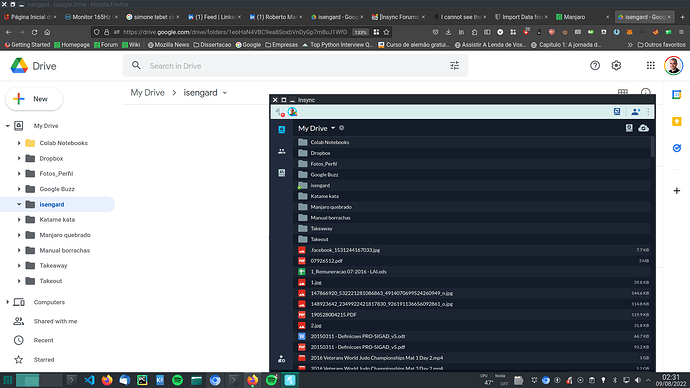Click the New button in Drive
The image size is (690, 388).
pyautogui.click(x=34, y=99)
